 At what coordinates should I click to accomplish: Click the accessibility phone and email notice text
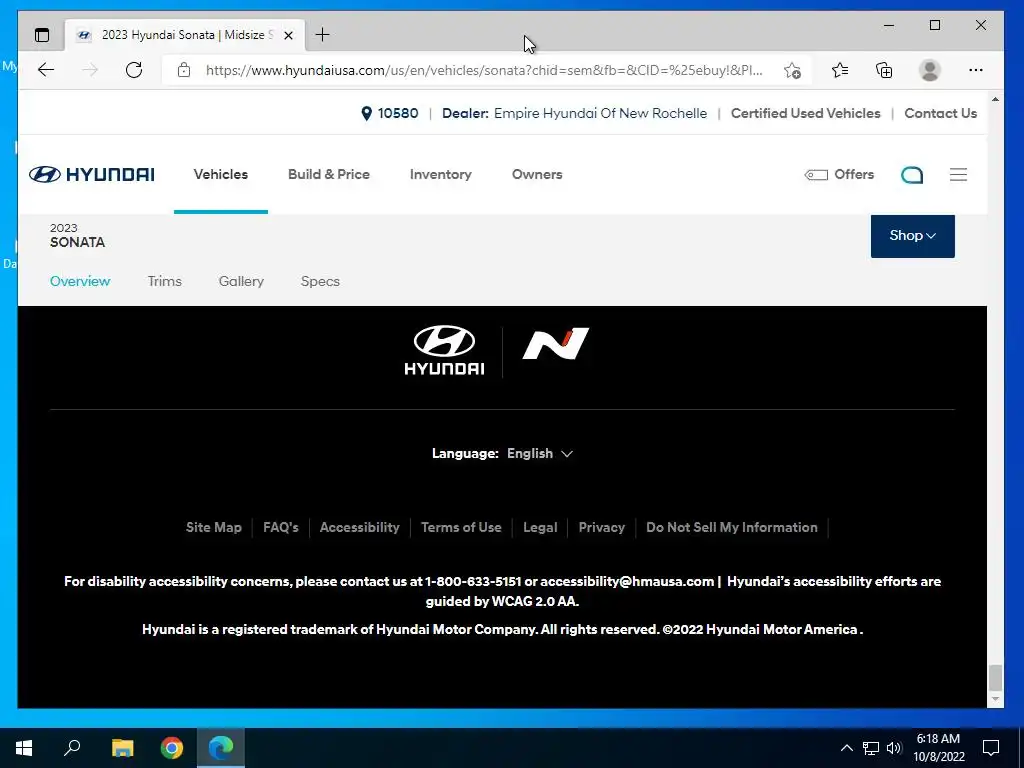[502, 591]
